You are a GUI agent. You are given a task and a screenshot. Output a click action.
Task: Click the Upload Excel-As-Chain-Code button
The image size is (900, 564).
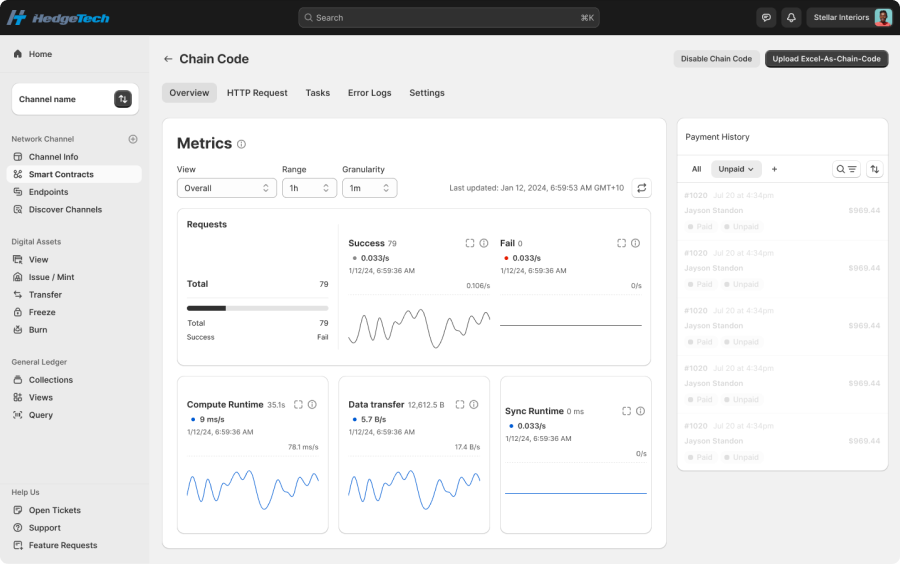click(826, 59)
